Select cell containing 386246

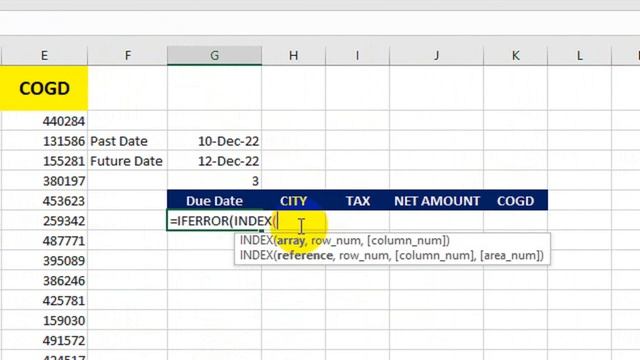coord(44,281)
